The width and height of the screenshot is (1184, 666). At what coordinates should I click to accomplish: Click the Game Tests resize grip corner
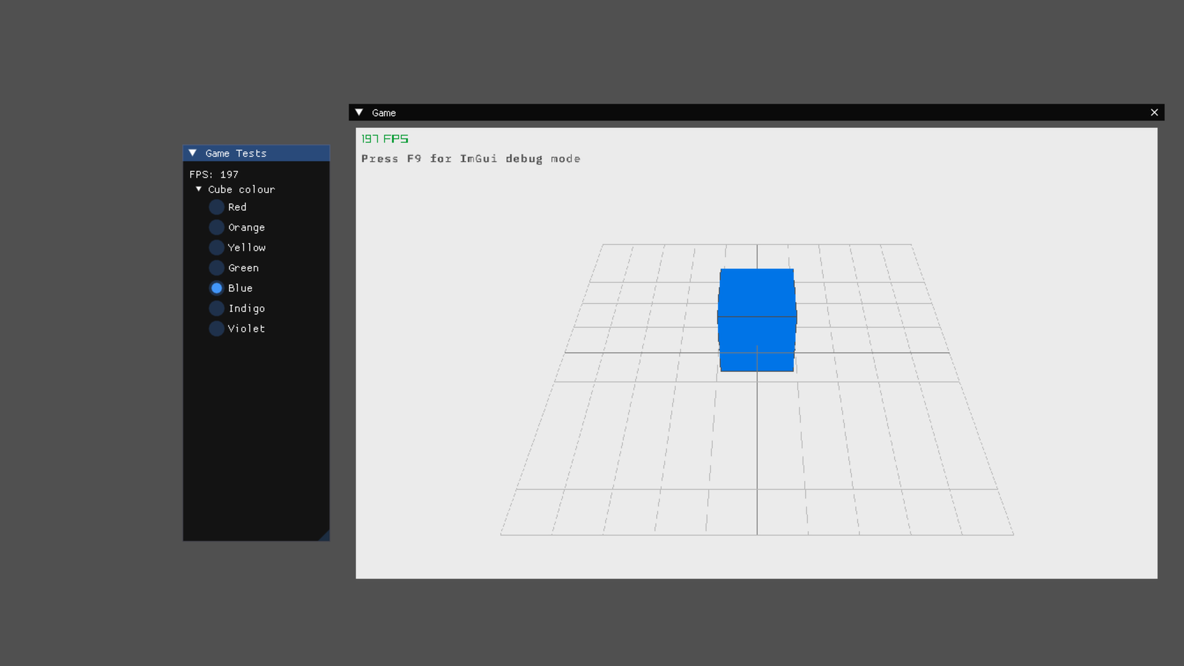tap(324, 536)
